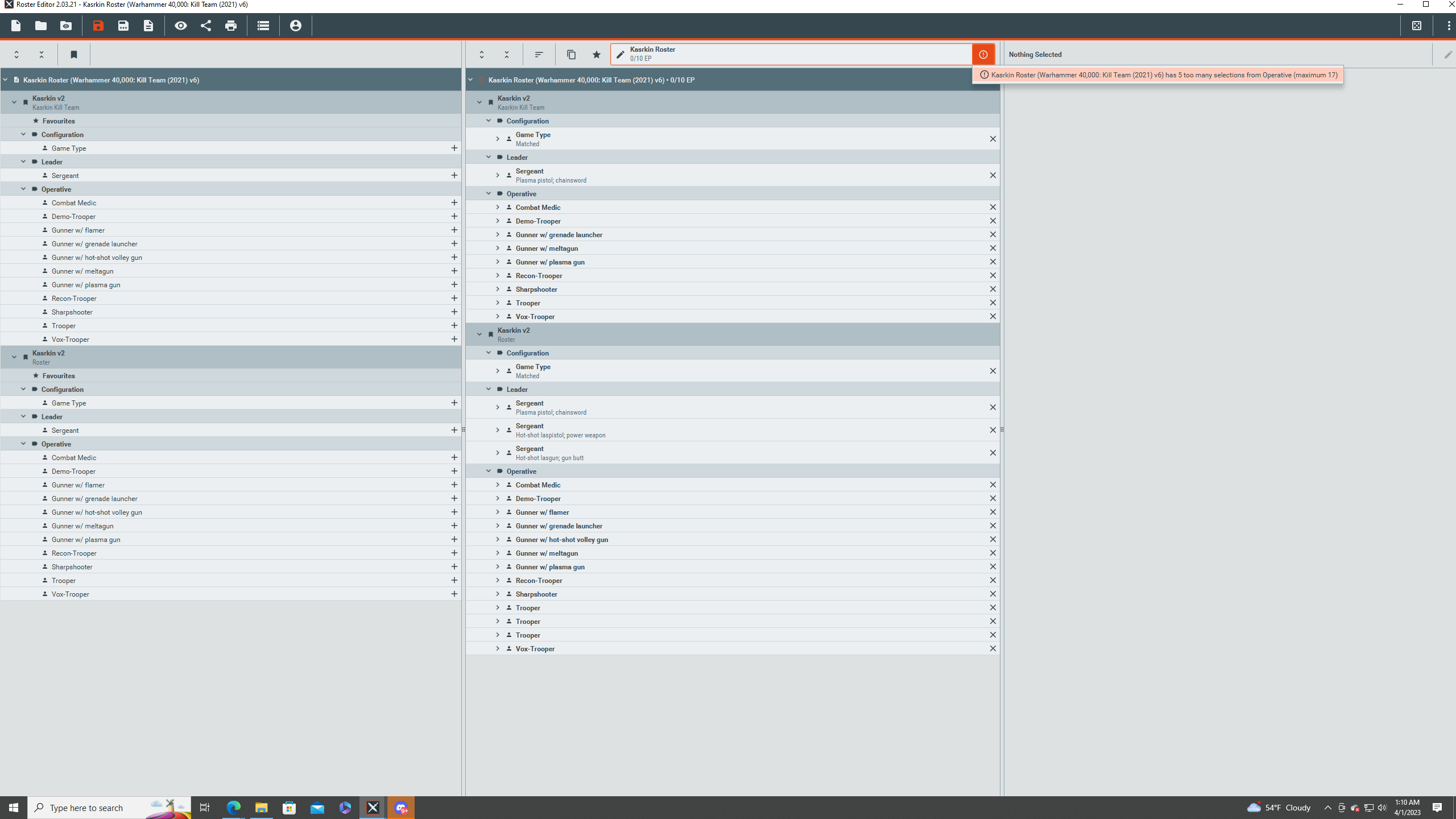Click the Save As floppy icon

coord(123,26)
